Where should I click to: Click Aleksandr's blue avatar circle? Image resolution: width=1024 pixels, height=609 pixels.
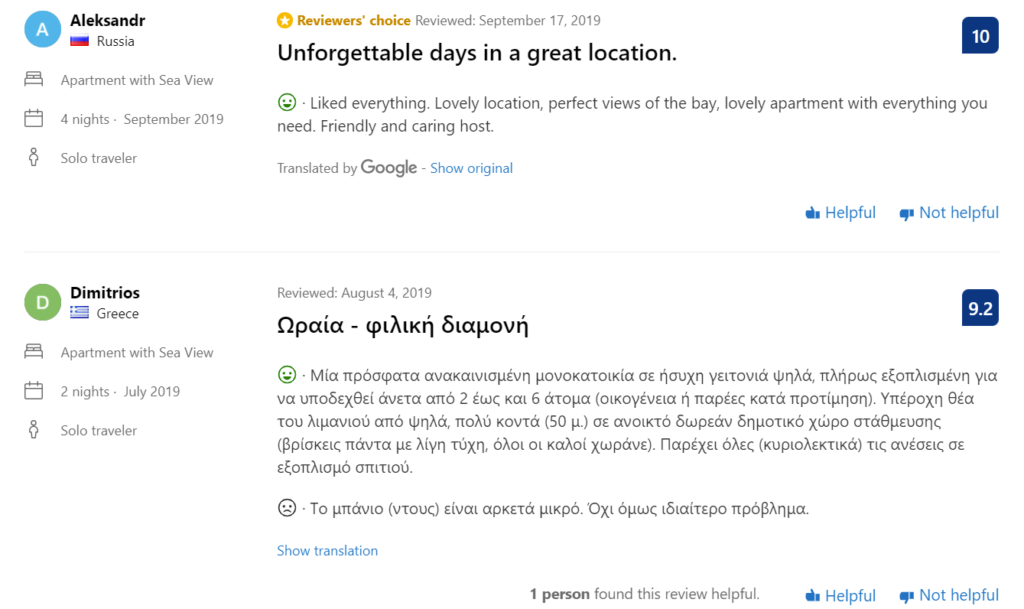pyautogui.click(x=42, y=30)
